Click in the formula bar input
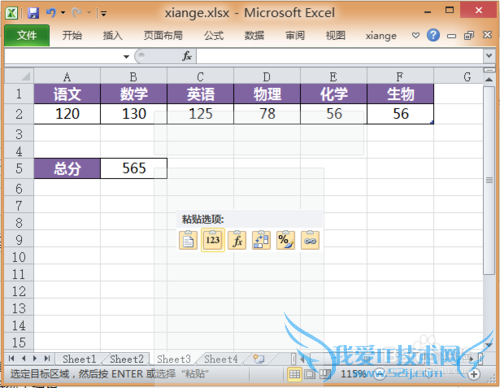The width and height of the screenshot is (500, 388). click(x=340, y=56)
